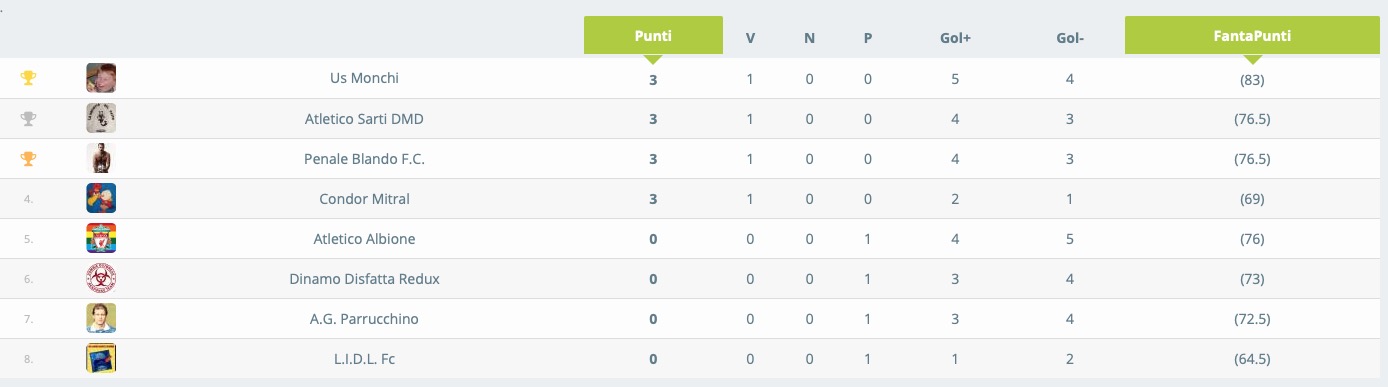The image size is (1388, 387).
Task: Open the Us Monchi team avatar
Action: tap(101, 78)
